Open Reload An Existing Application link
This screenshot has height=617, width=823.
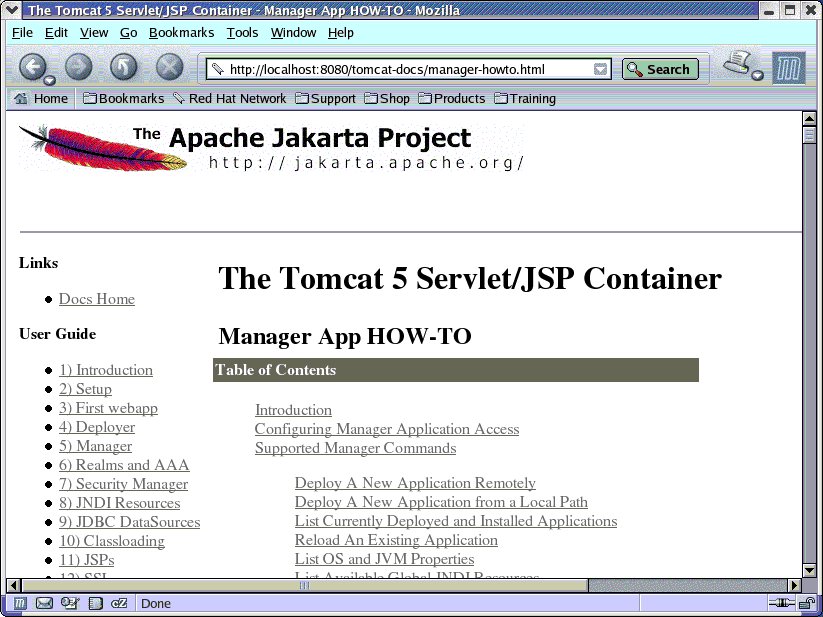[396, 540]
